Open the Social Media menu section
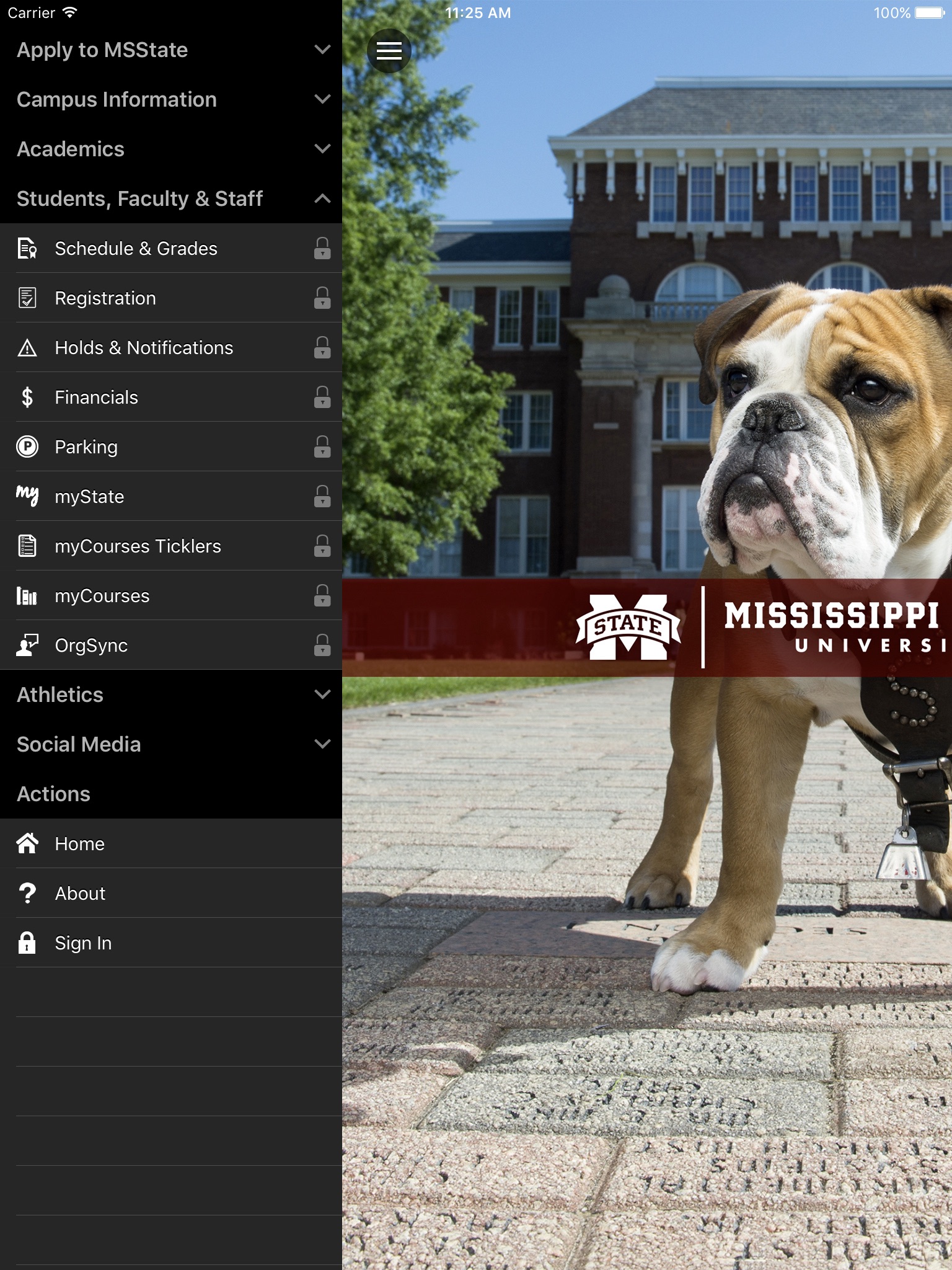 tap(171, 744)
